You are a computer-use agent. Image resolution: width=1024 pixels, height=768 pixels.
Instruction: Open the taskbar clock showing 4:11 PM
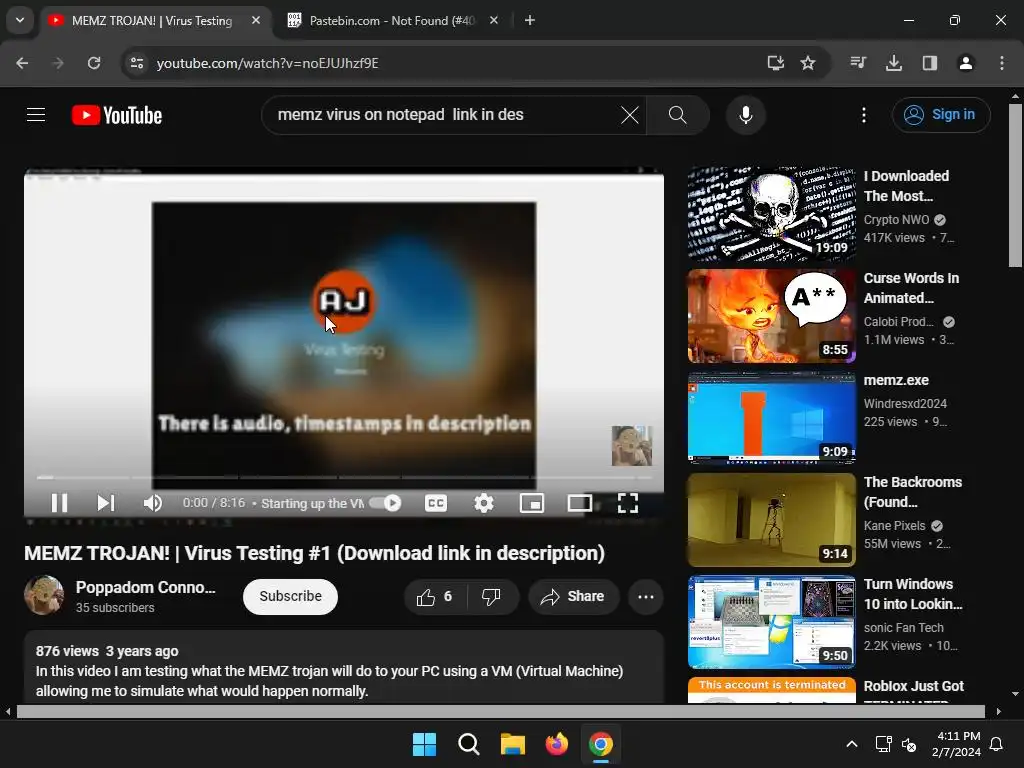coord(956,744)
